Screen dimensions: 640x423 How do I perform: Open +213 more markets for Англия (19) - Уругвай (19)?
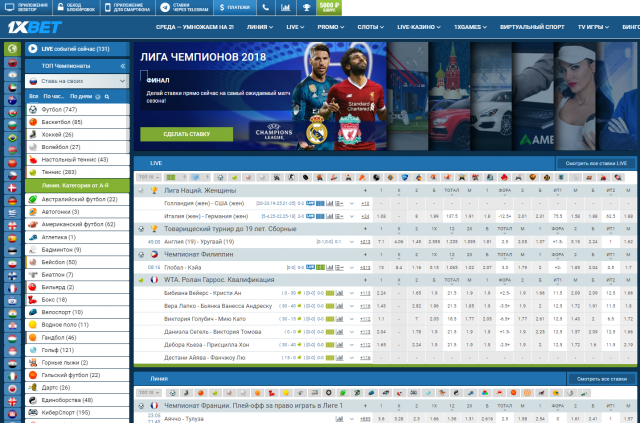(x=365, y=242)
